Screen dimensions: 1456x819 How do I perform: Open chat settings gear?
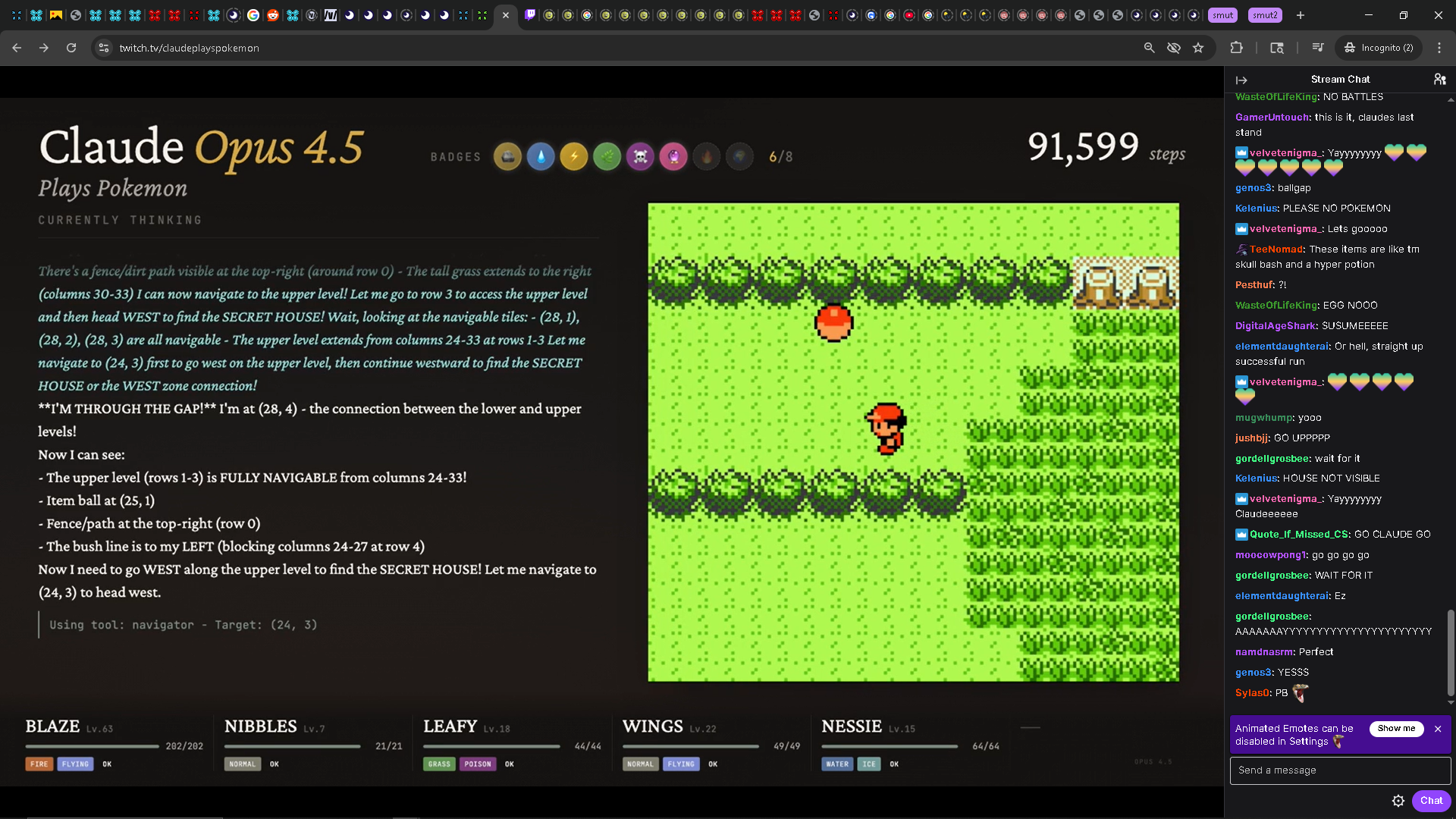1398,801
